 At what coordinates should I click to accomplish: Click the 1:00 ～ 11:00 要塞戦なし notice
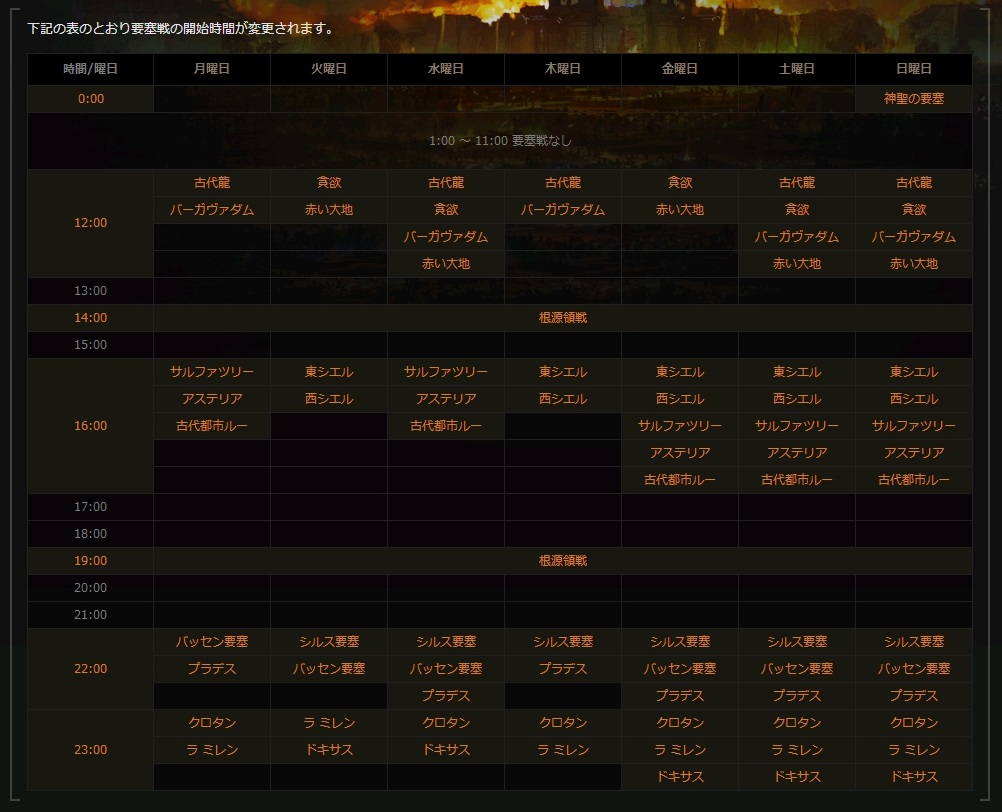[x=500, y=141]
